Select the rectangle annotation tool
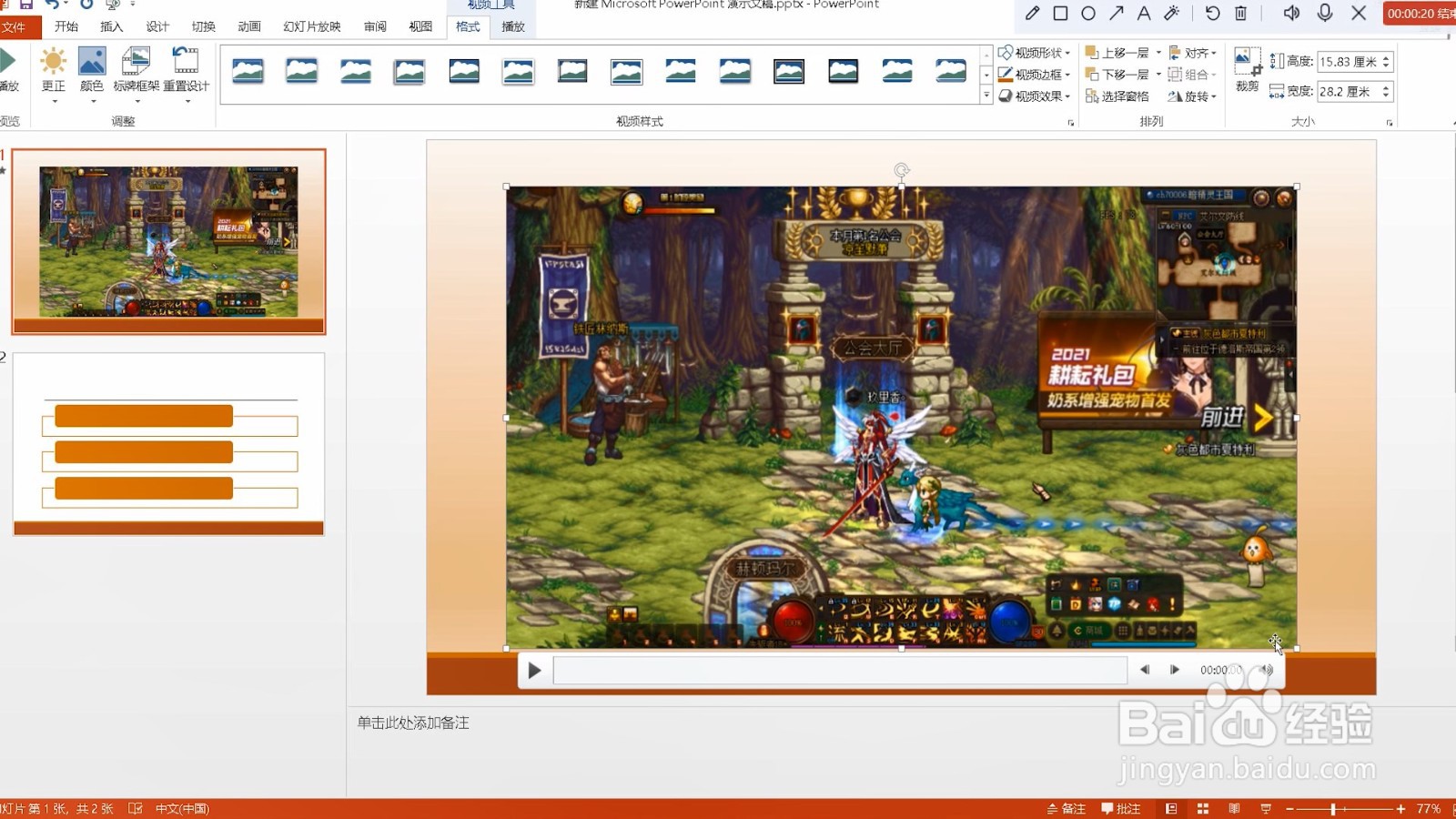Image resolution: width=1456 pixels, height=819 pixels. click(1060, 13)
